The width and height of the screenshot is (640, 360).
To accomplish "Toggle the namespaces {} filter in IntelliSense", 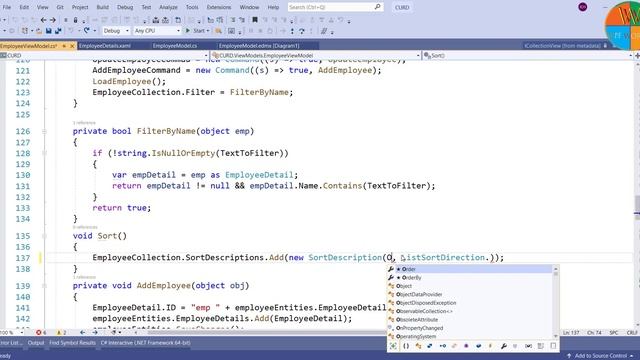I will click(406, 346).
